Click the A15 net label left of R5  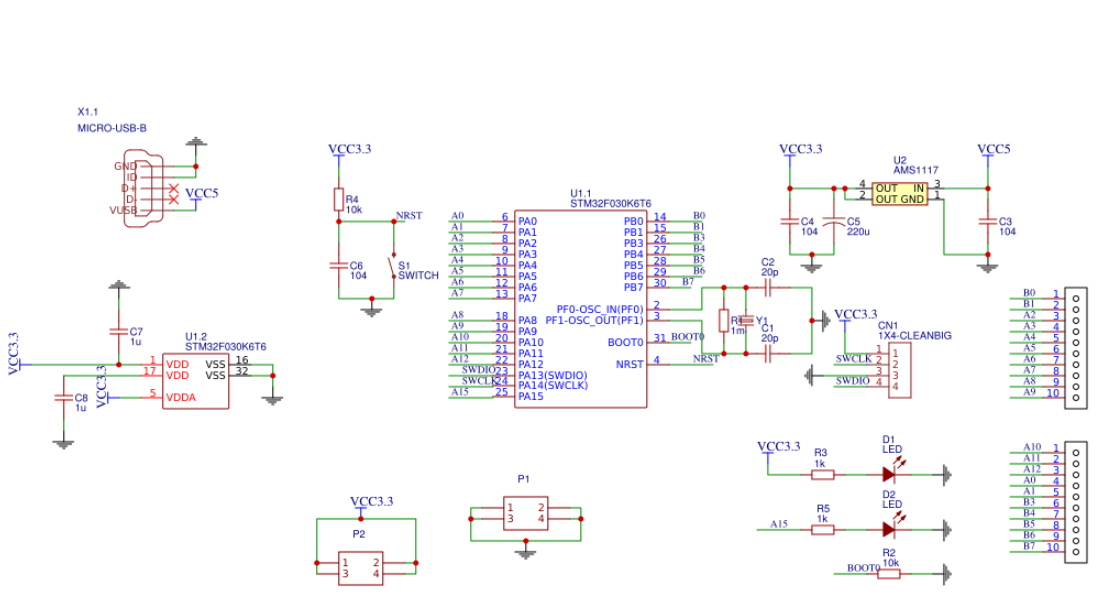pos(779,524)
